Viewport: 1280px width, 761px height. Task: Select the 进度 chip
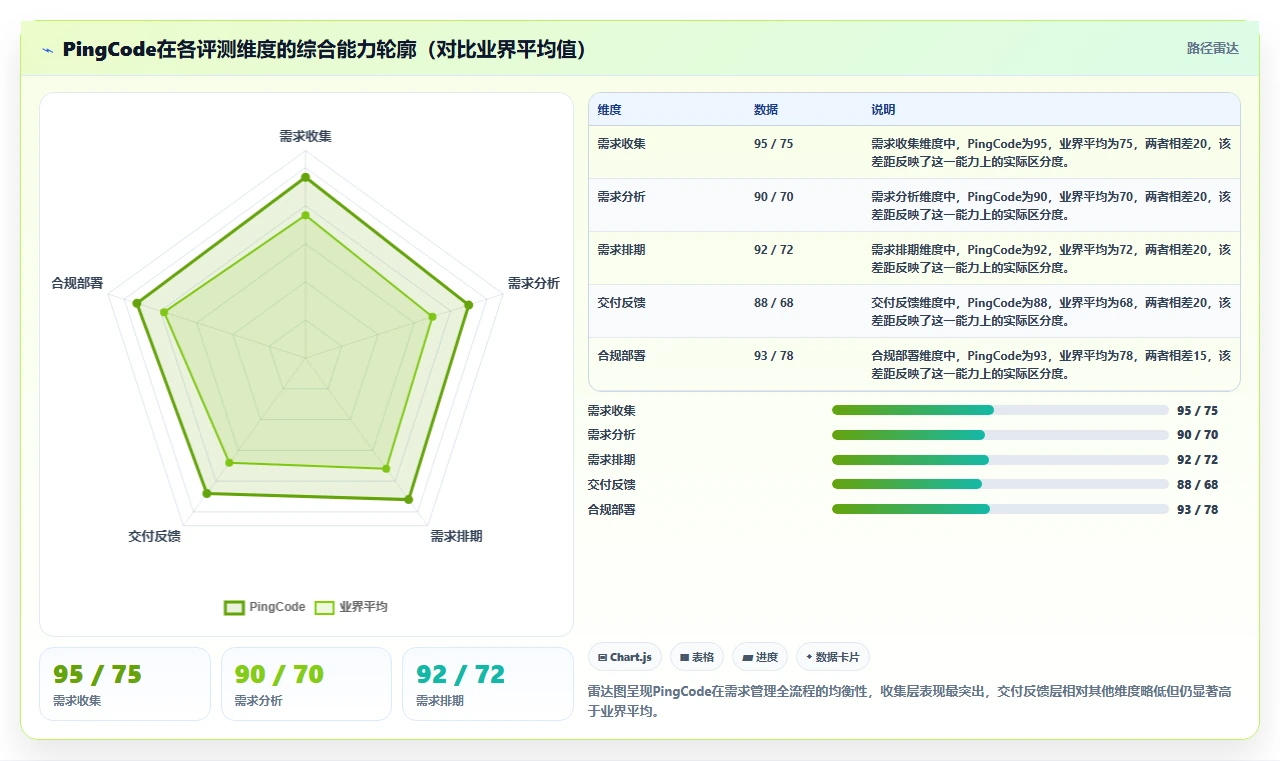(760, 657)
